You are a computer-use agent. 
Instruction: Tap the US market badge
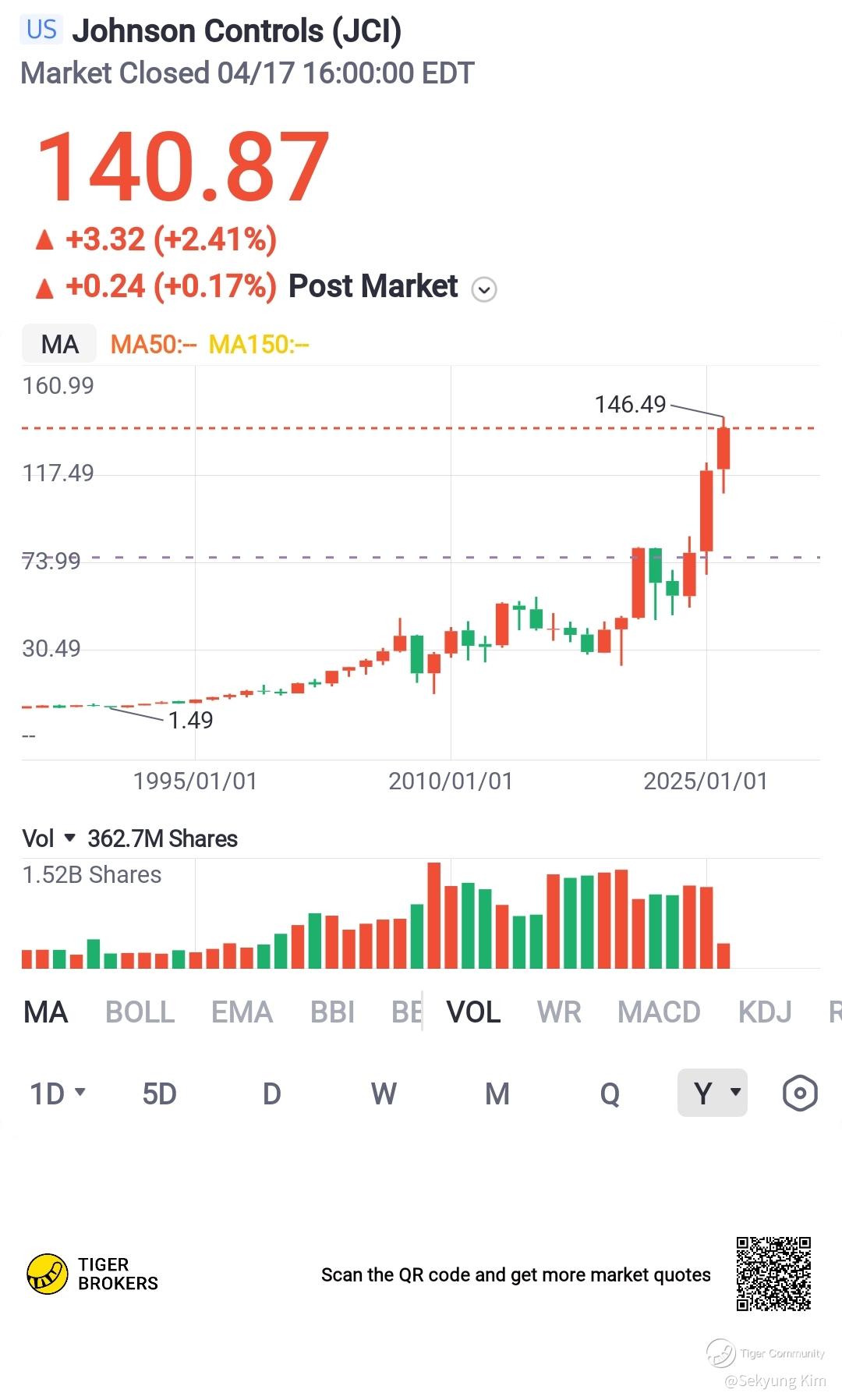[x=41, y=30]
